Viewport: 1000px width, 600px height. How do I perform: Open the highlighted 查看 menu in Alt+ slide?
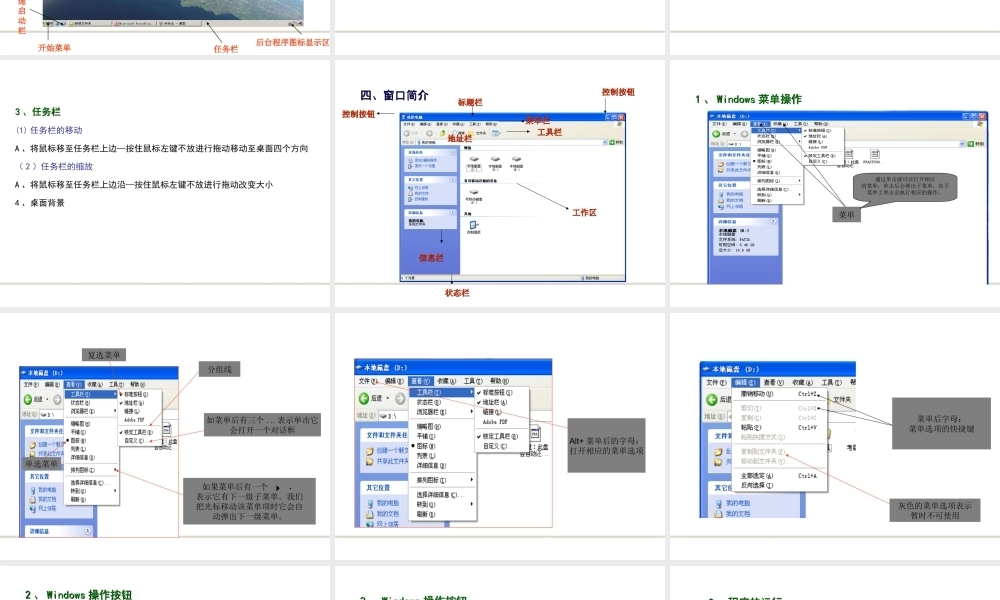[420, 381]
